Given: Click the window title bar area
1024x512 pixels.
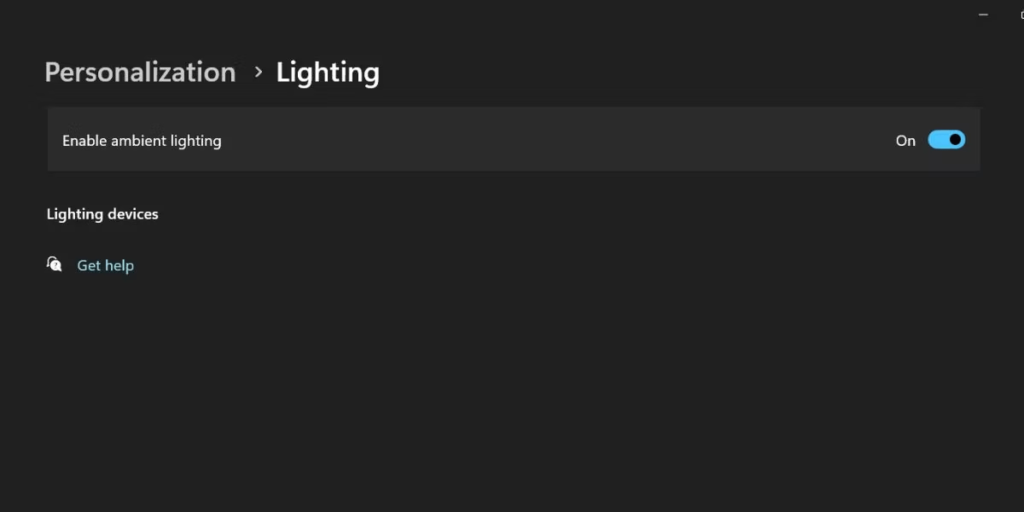Looking at the screenshot, I should click(x=500, y=14).
